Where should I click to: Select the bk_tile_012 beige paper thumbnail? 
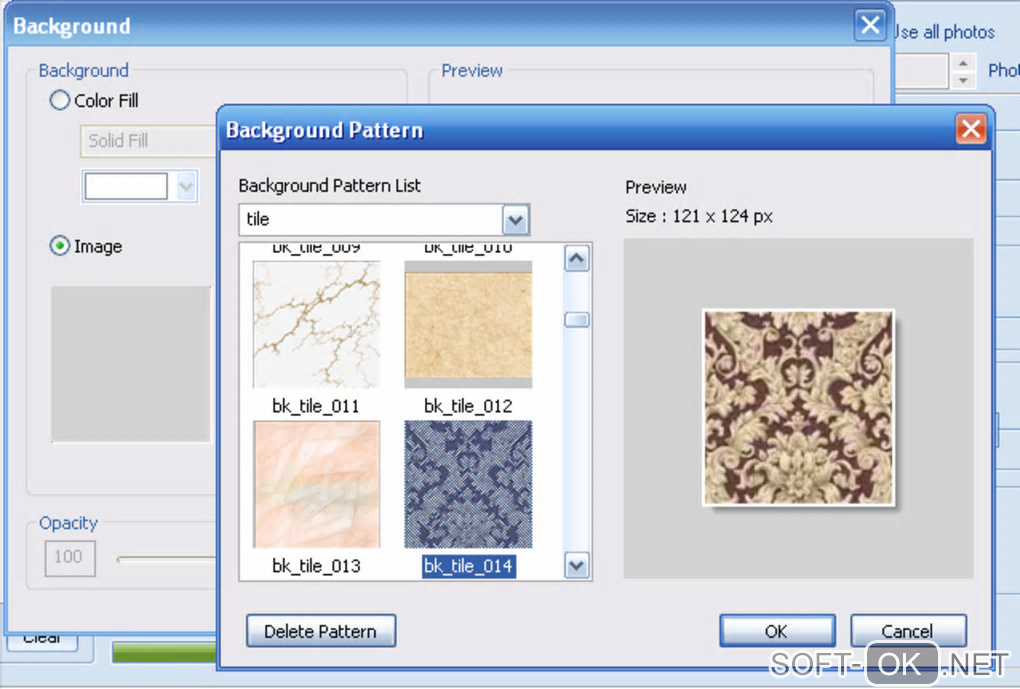click(468, 324)
